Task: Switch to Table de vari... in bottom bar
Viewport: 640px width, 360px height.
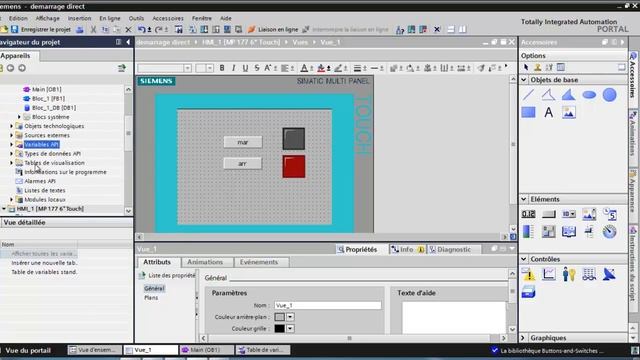Action: [x=264, y=350]
